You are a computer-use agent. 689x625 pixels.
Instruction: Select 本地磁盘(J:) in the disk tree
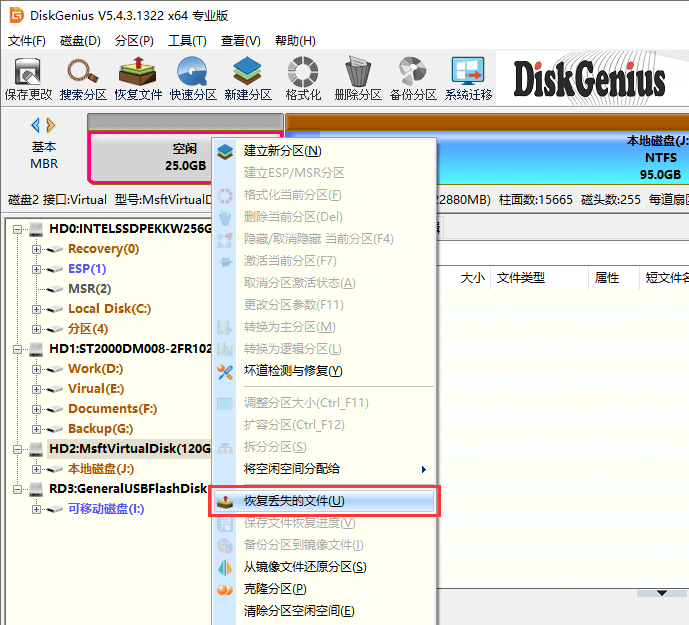click(x=101, y=469)
